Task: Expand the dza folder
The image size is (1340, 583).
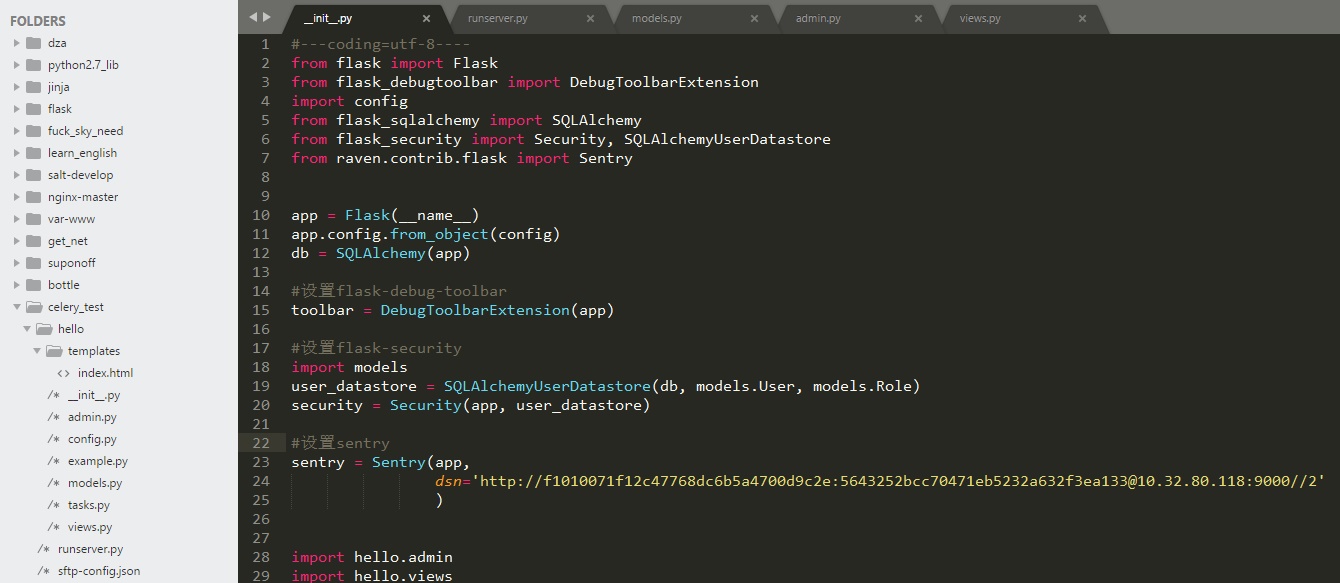Action: click(x=17, y=43)
